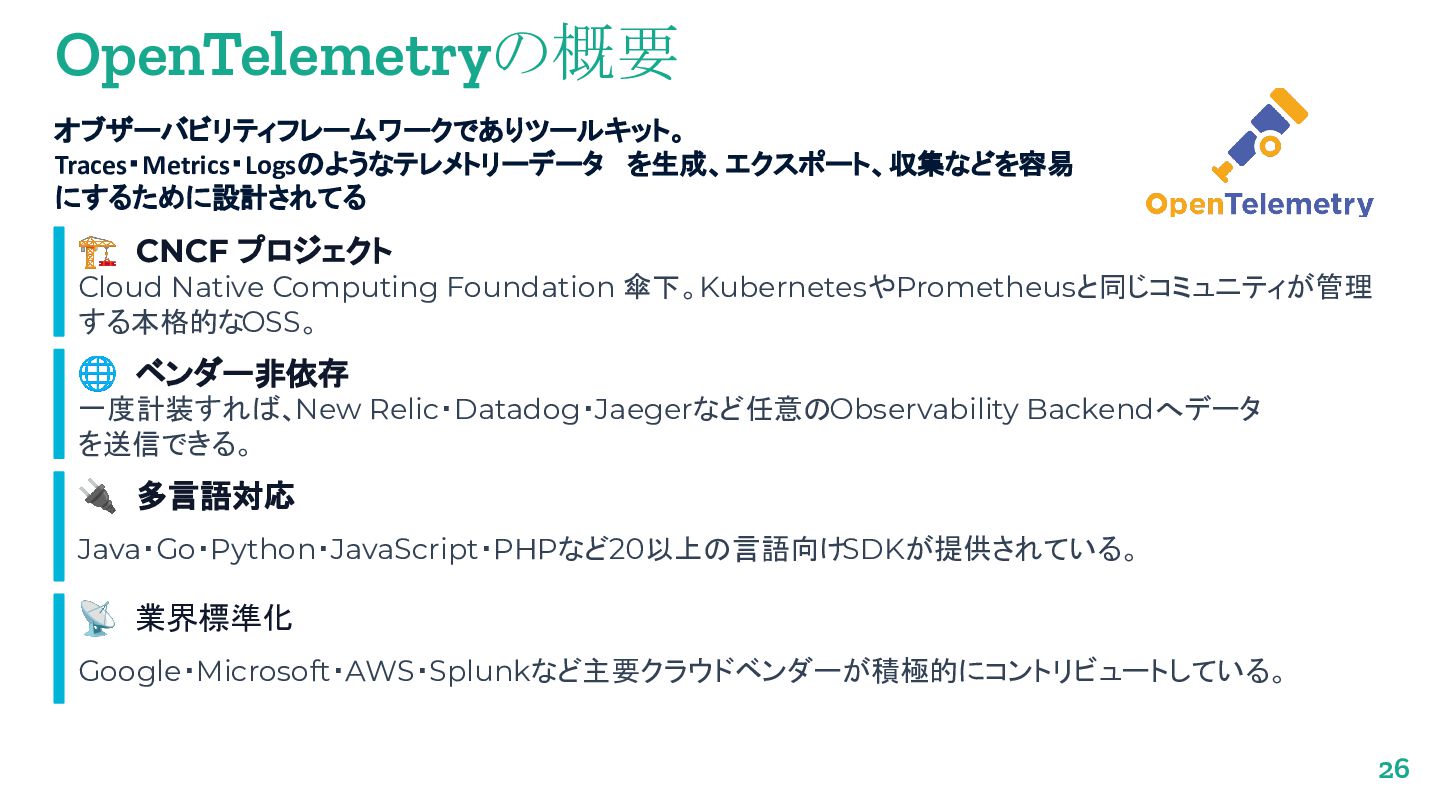This screenshot has width=1440, height=810.
Task: Click the slide page number 26
Action: (1394, 769)
